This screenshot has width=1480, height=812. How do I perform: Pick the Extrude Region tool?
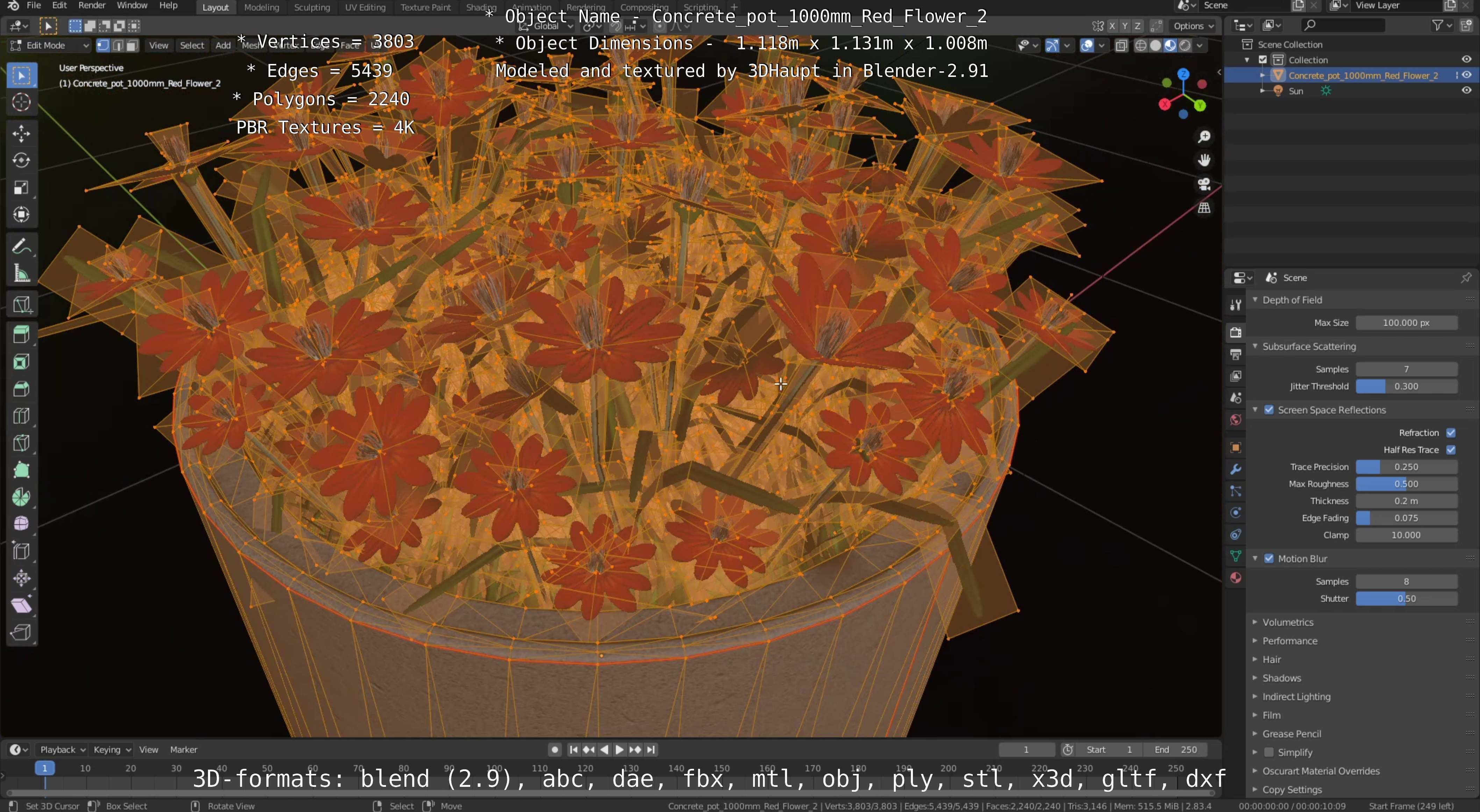click(x=21, y=335)
